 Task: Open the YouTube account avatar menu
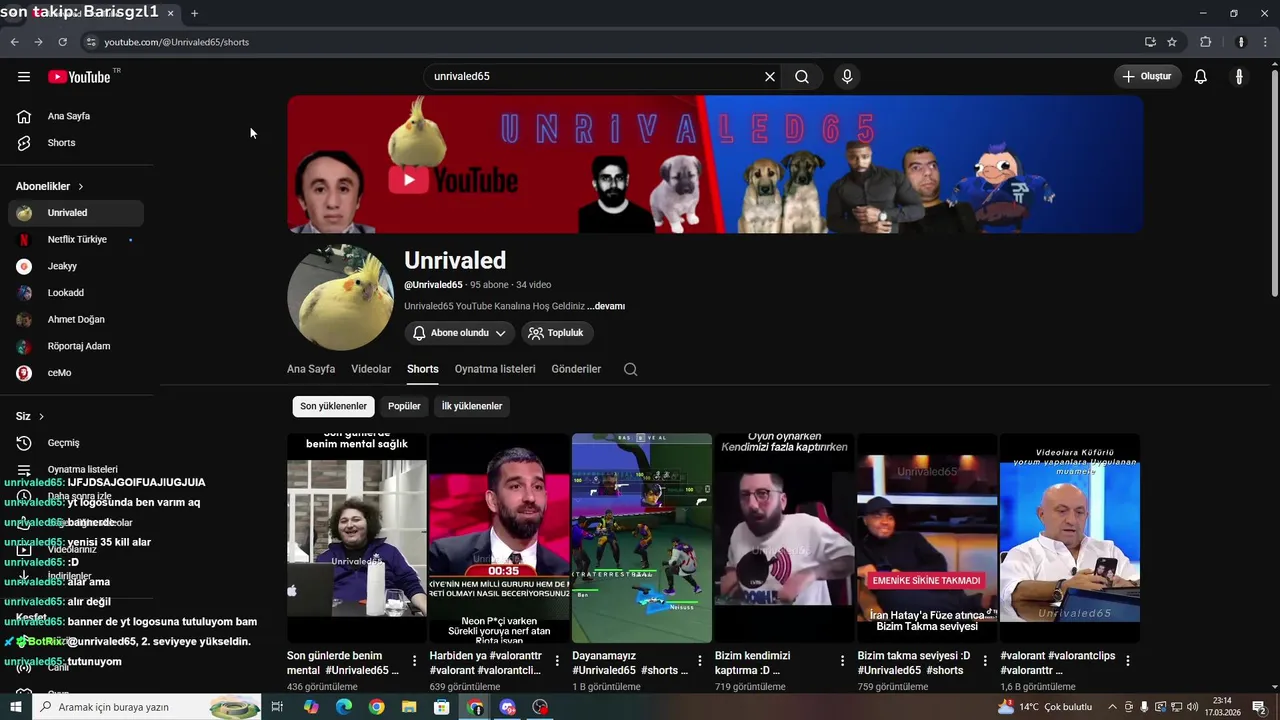point(1239,77)
